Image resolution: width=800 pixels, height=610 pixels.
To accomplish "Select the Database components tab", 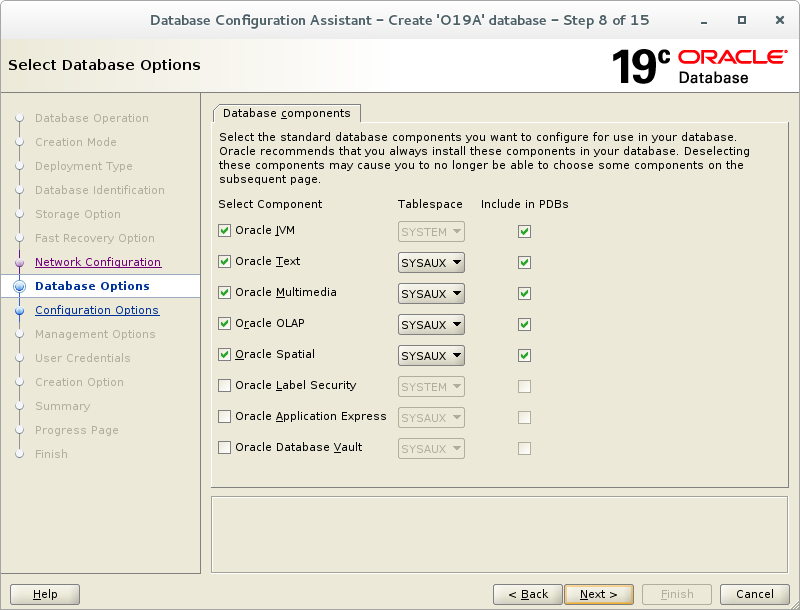I will 287,113.
